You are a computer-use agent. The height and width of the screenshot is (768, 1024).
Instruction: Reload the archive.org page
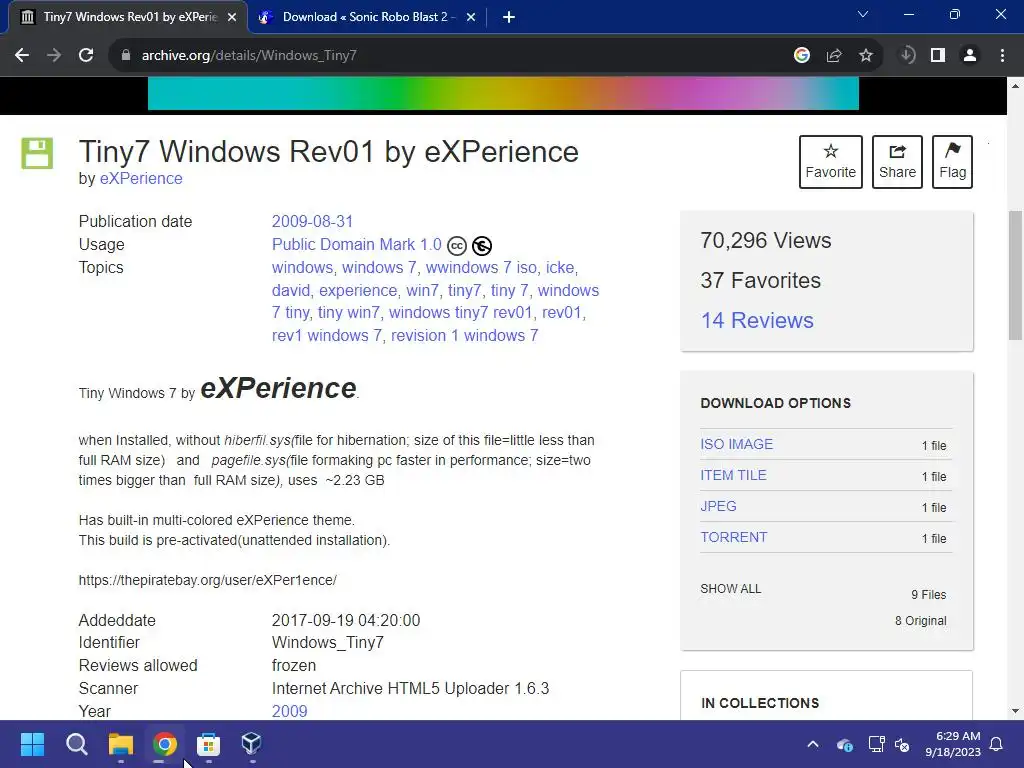pyautogui.click(x=86, y=56)
